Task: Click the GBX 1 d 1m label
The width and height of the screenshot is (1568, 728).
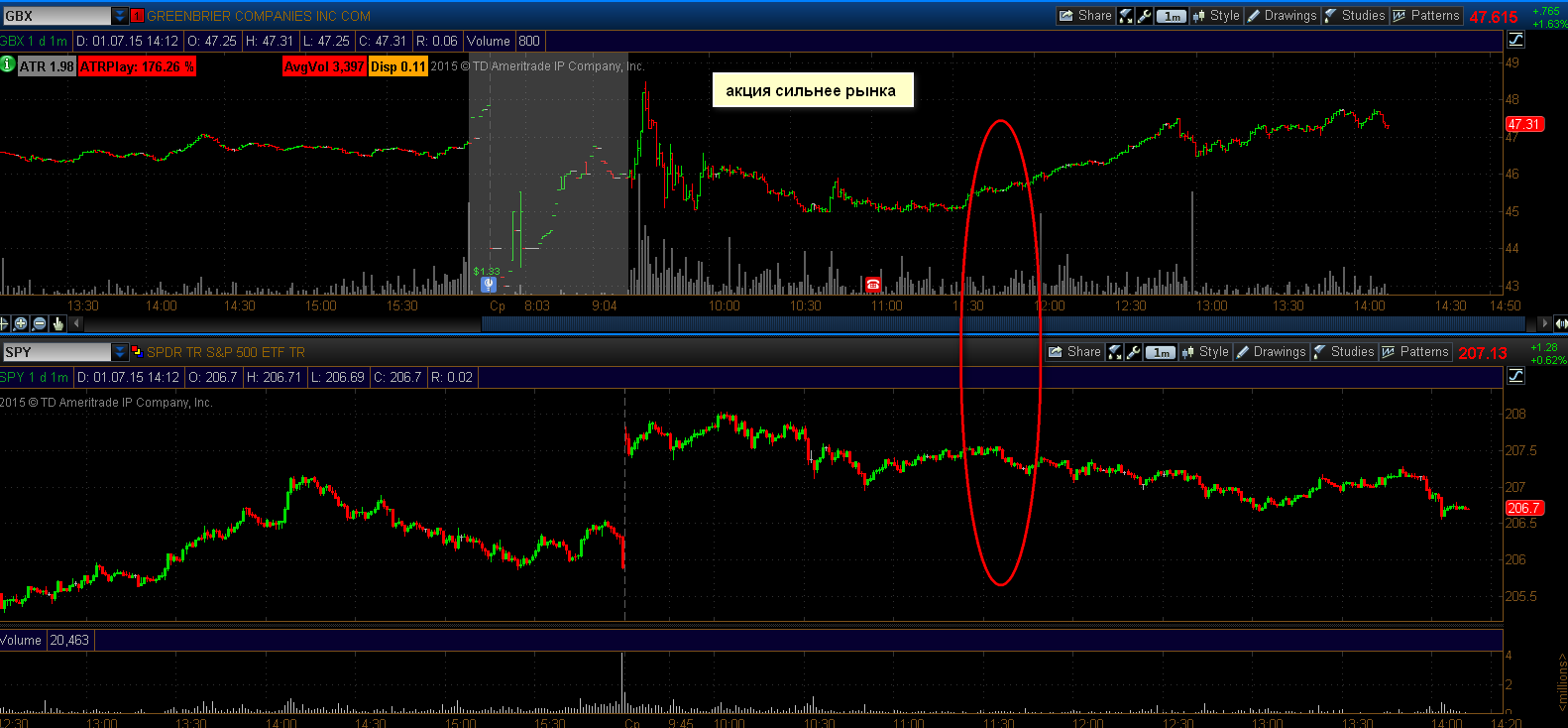Action: 35,41
